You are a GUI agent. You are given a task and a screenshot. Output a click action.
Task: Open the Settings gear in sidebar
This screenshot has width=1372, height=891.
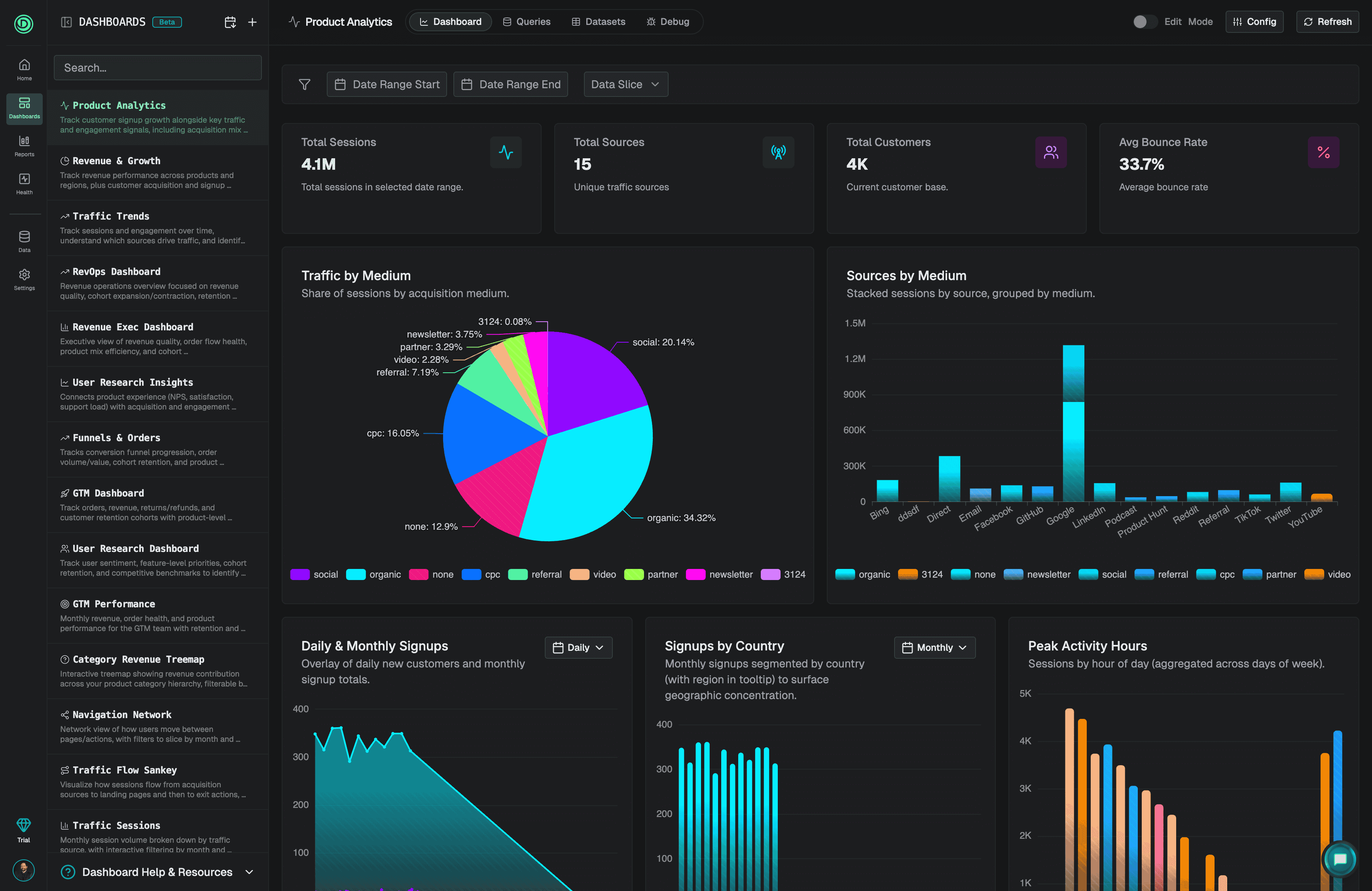click(24, 279)
